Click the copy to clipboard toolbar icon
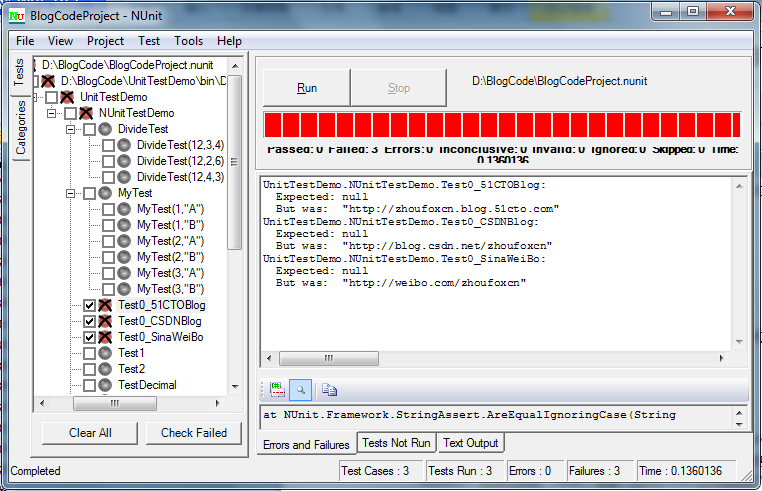This screenshot has height=491, width=762. coord(329,390)
